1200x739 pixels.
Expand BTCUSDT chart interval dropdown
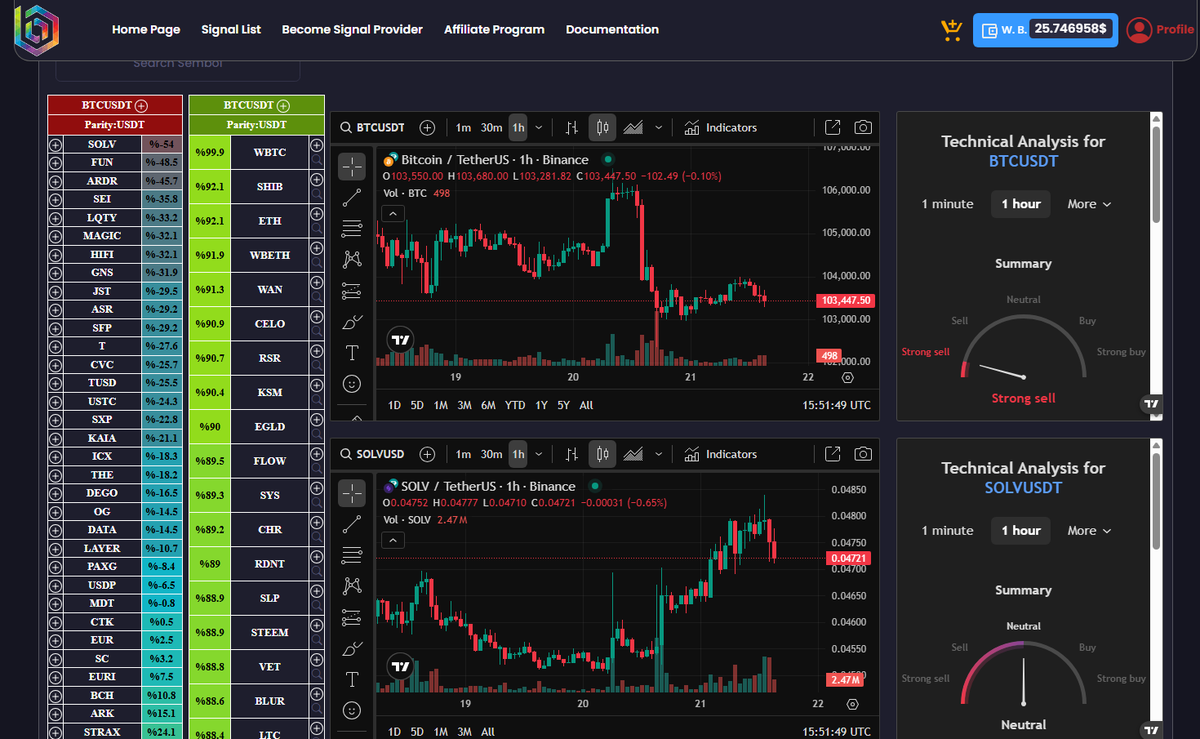tap(540, 127)
